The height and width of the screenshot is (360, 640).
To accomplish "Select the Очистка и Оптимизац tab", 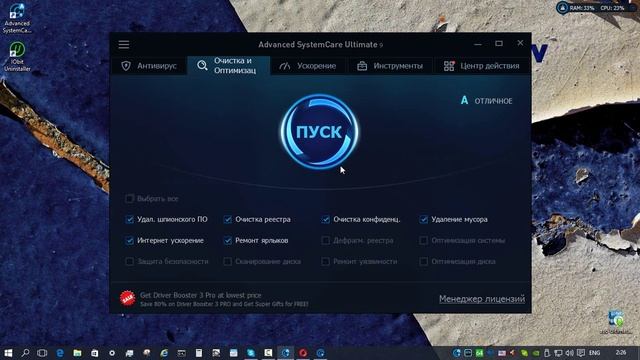I will point(229,65).
